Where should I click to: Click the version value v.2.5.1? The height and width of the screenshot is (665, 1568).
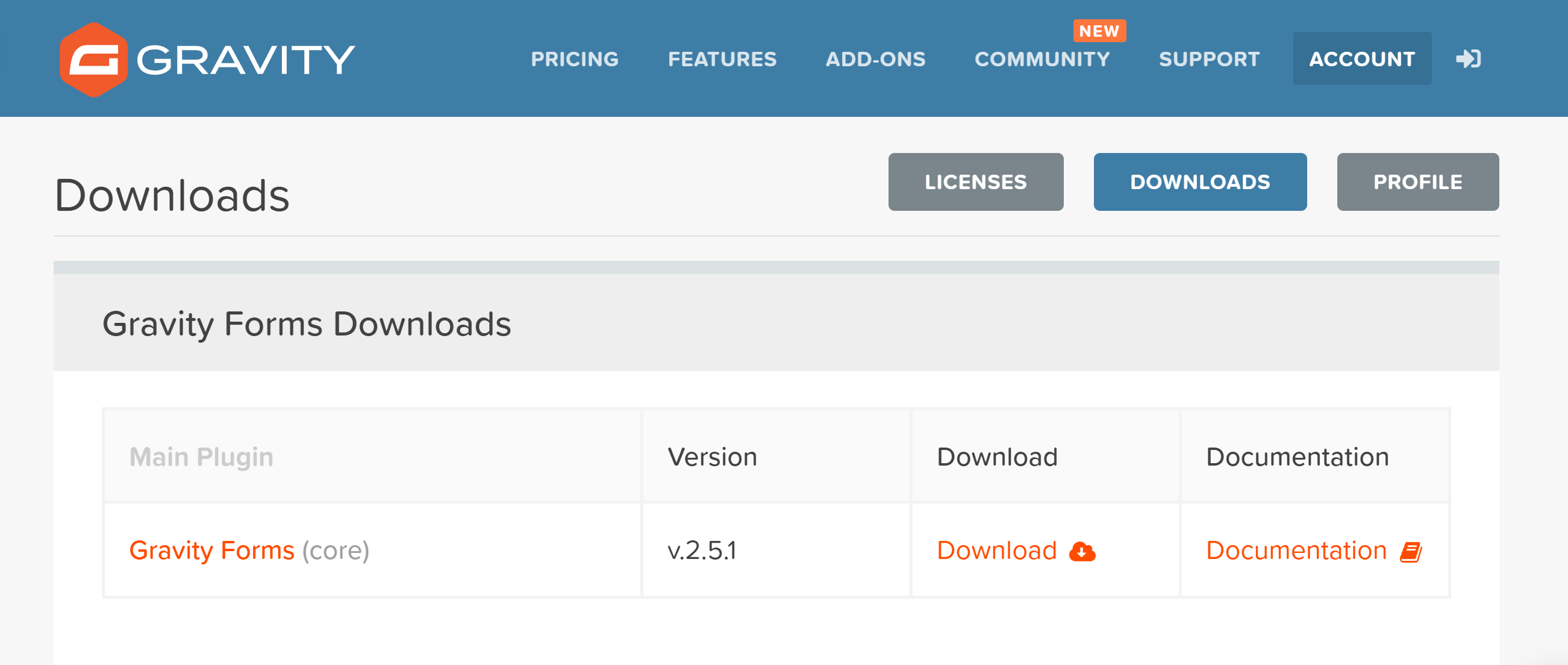pos(702,551)
